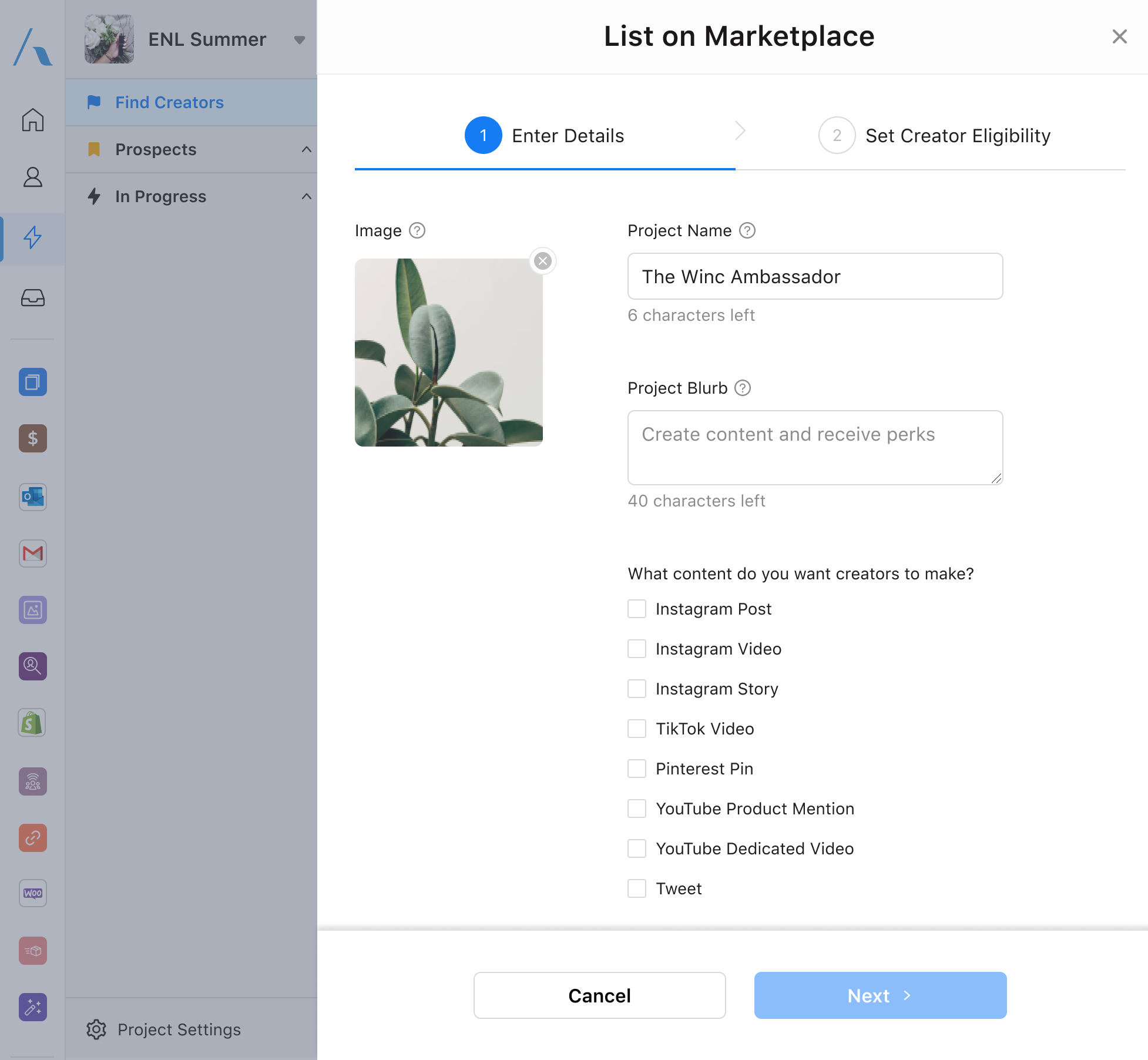Click the dollar sign payments icon

click(33, 438)
